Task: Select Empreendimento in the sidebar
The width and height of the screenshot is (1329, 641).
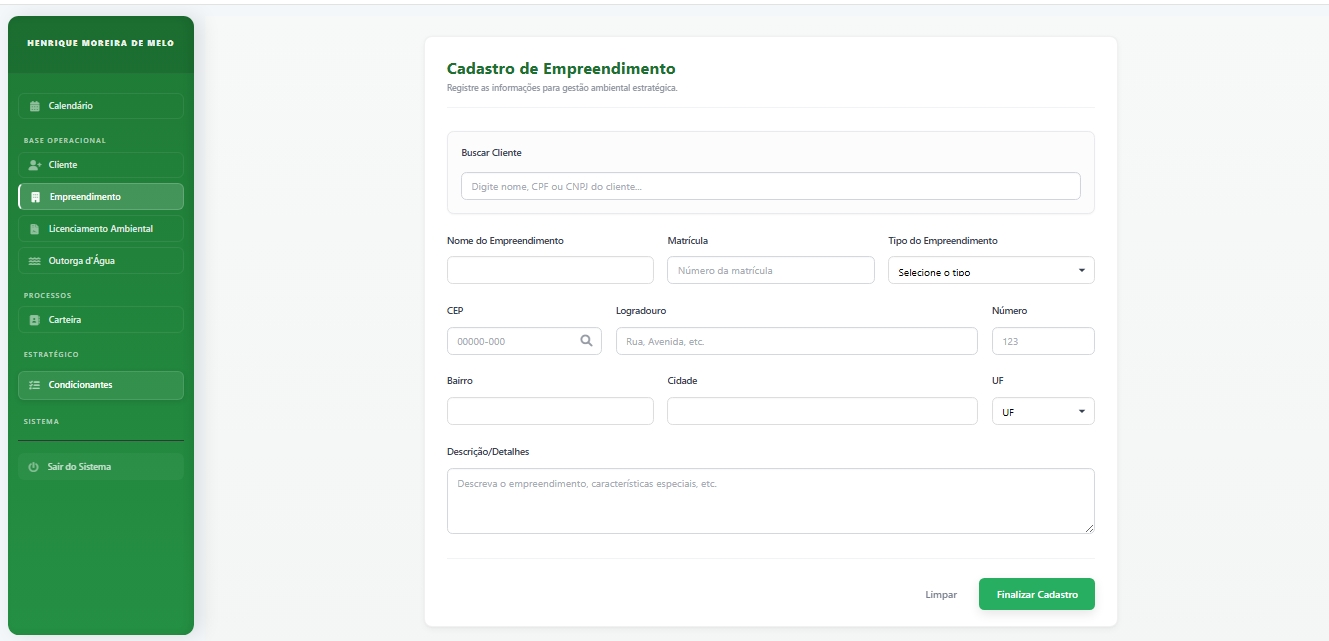Action: point(101,197)
